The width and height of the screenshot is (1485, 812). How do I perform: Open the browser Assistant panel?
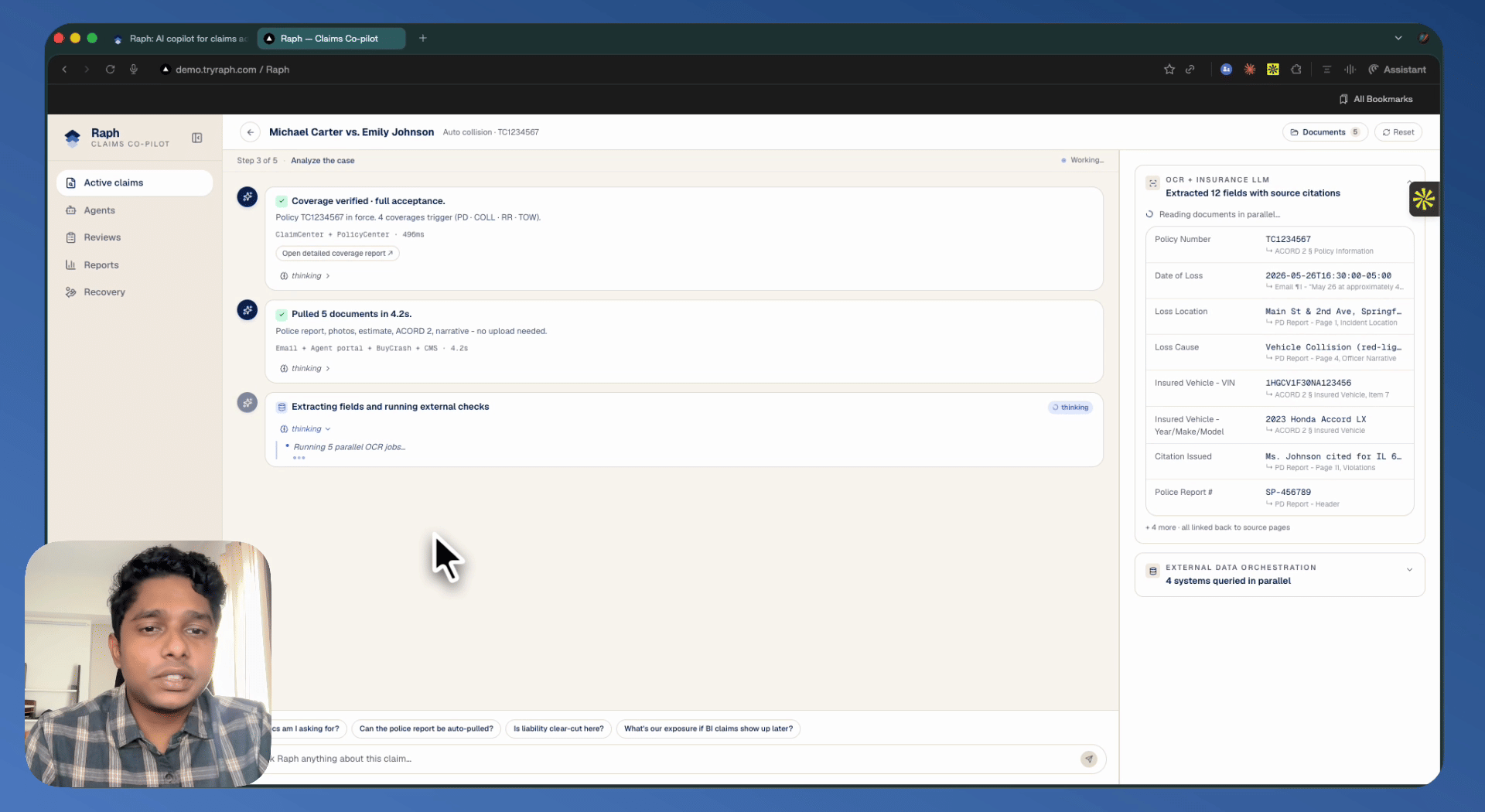tap(1397, 70)
